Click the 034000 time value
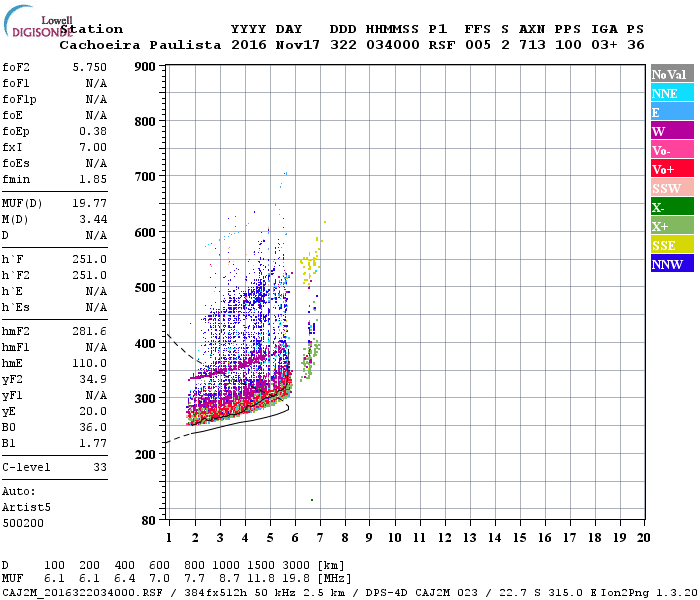 tap(393, 45)
